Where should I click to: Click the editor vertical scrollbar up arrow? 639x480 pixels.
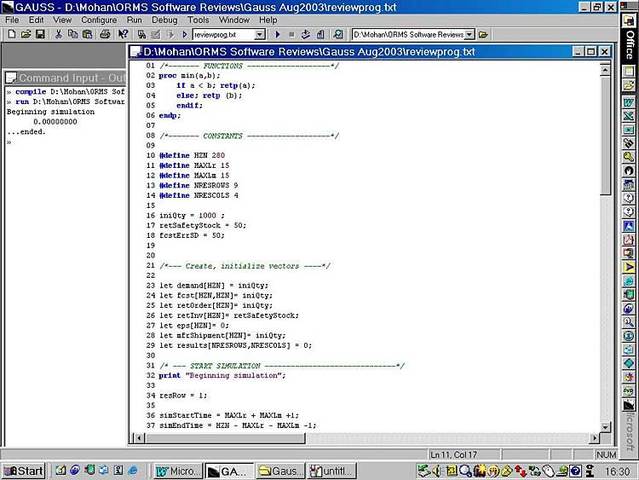605,70
